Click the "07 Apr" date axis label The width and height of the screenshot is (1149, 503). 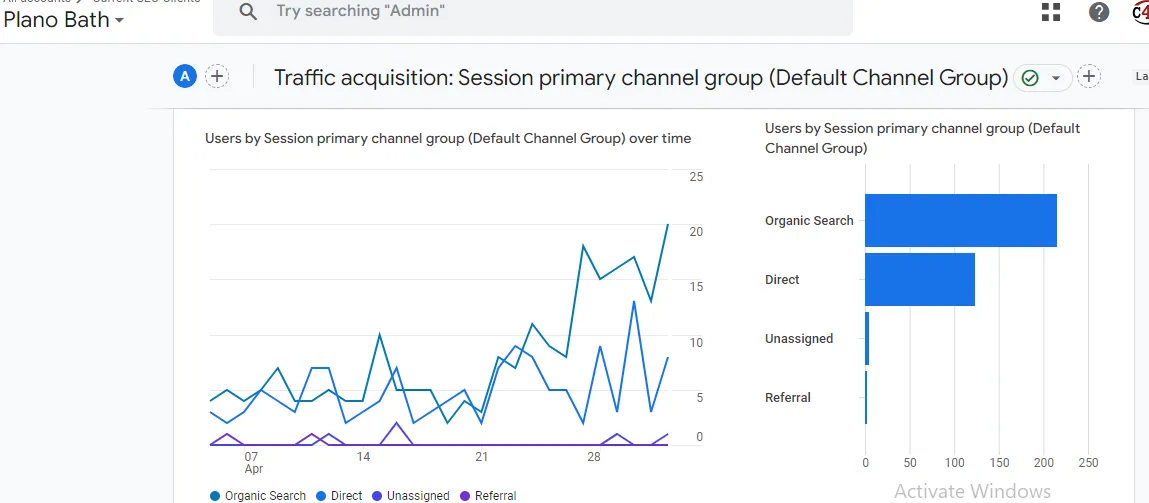tap(253, 463)
